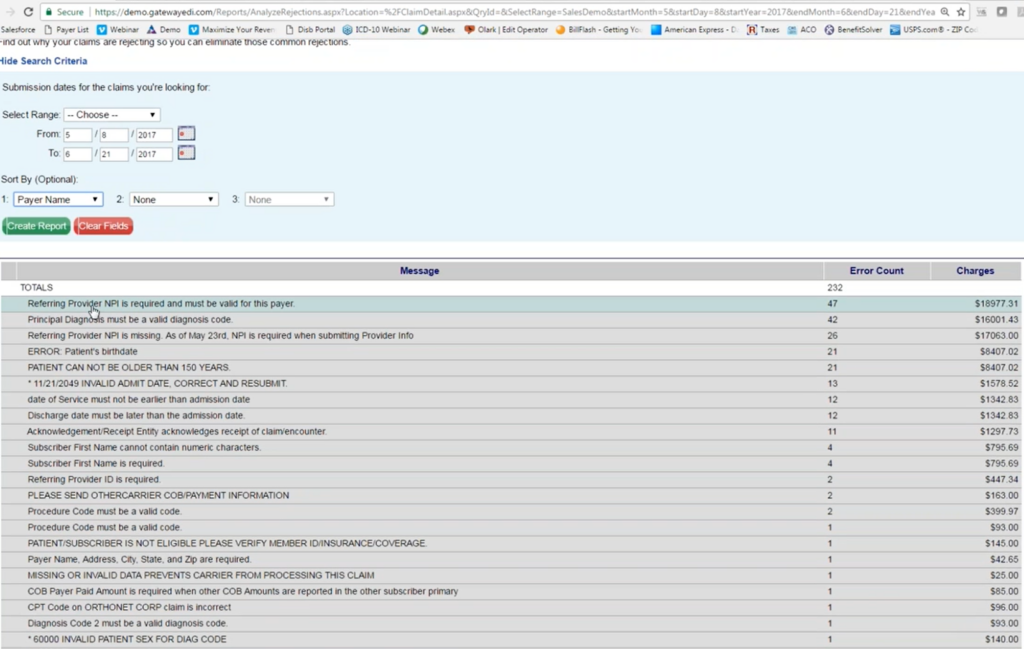The image size is (1024, 649).
Task: Click the browser reload icon
Action: coord(28,12)
